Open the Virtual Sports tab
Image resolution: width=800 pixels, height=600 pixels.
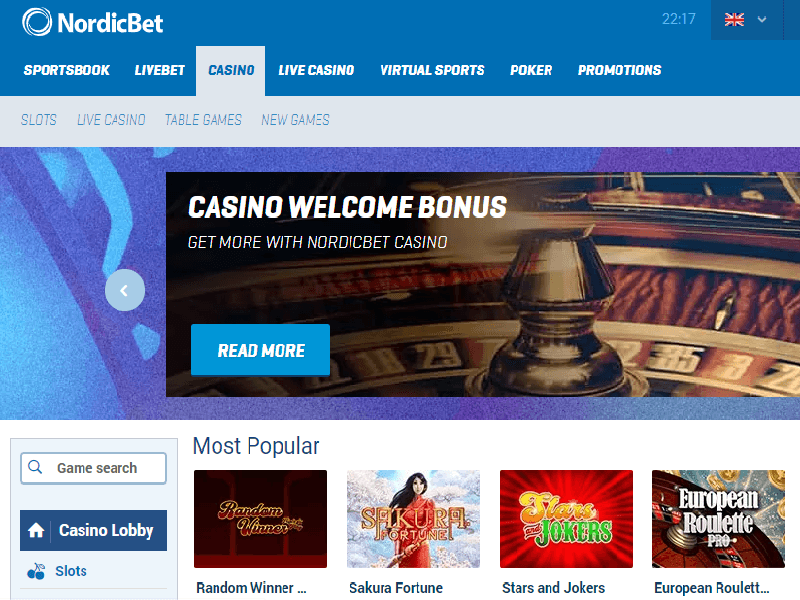pos(432,70)
